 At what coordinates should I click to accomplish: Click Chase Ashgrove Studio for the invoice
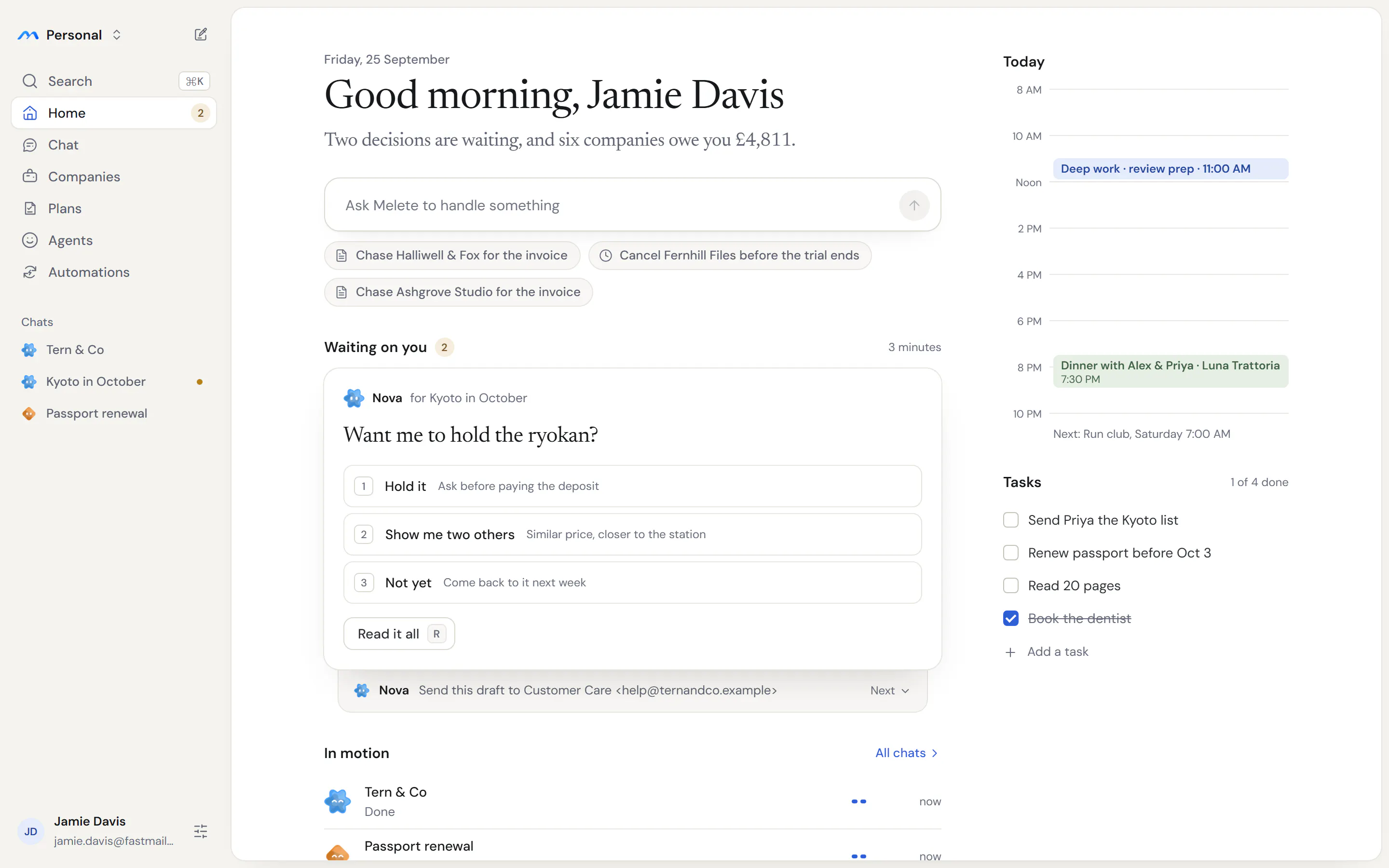(x=458, y=292)
